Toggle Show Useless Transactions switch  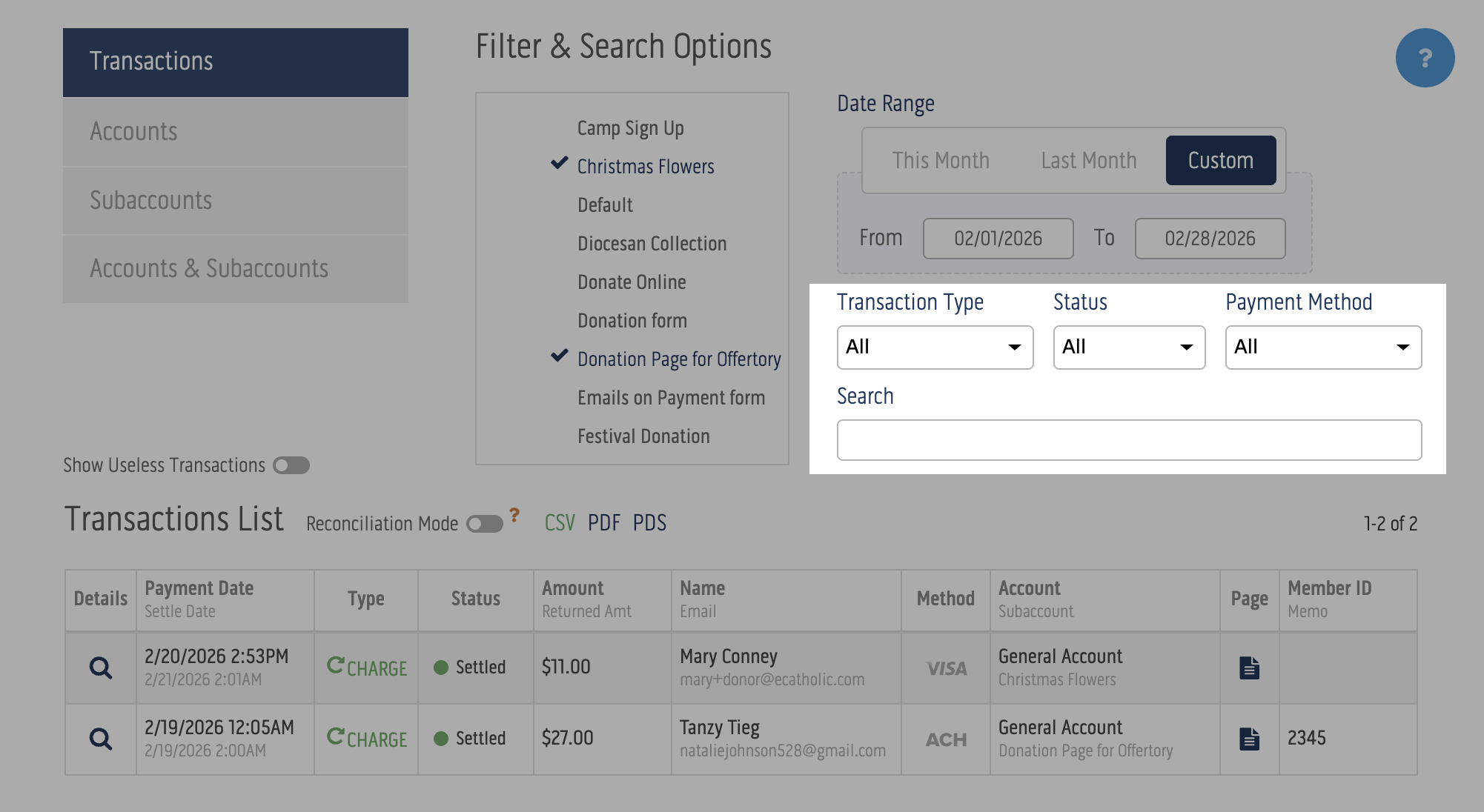point(291,465)
